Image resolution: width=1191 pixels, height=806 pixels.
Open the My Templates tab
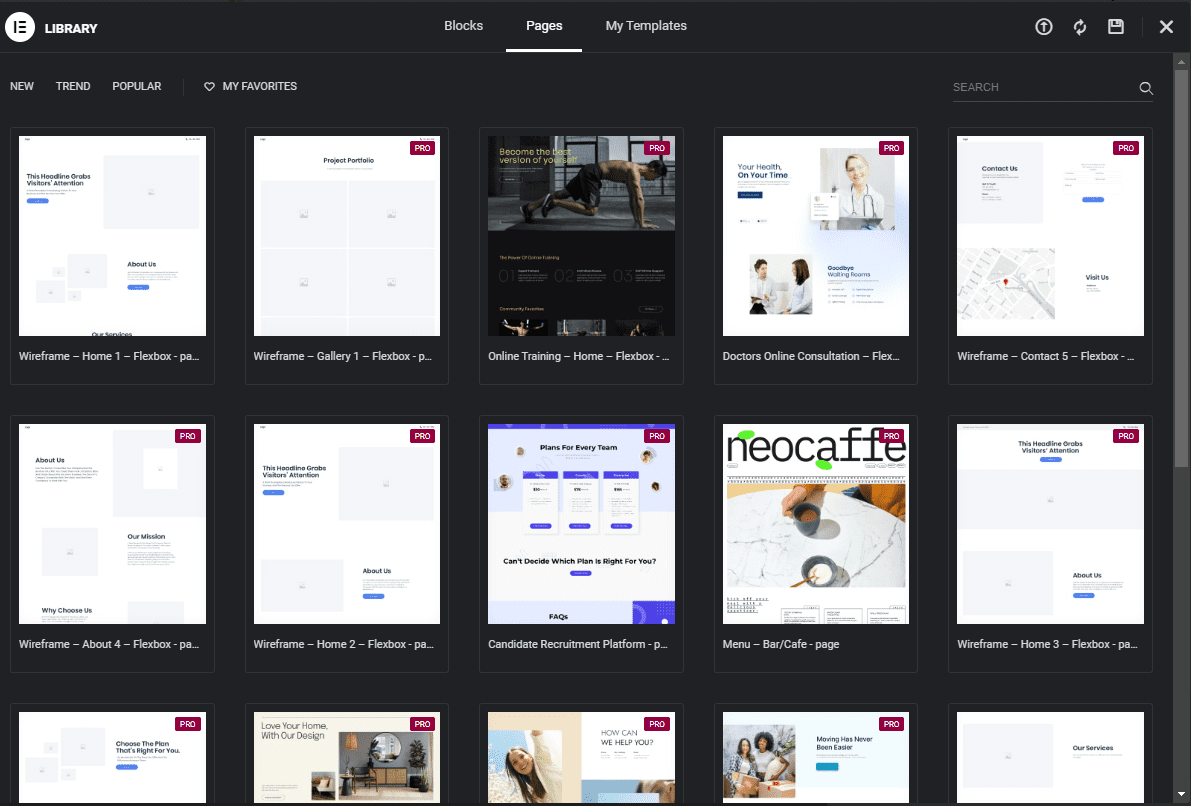coord(646,26)
